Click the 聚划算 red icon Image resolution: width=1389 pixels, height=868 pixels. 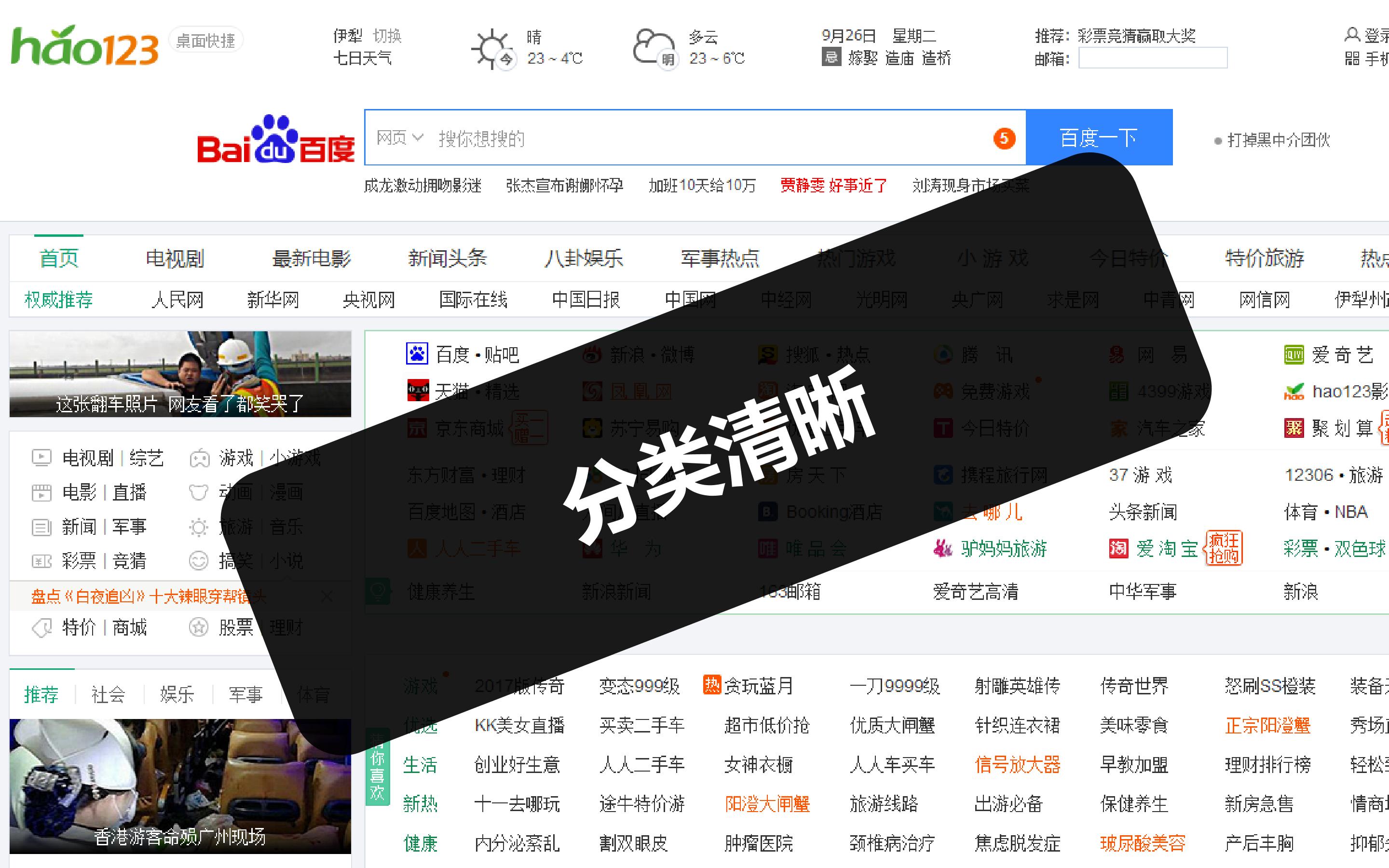1294,428
